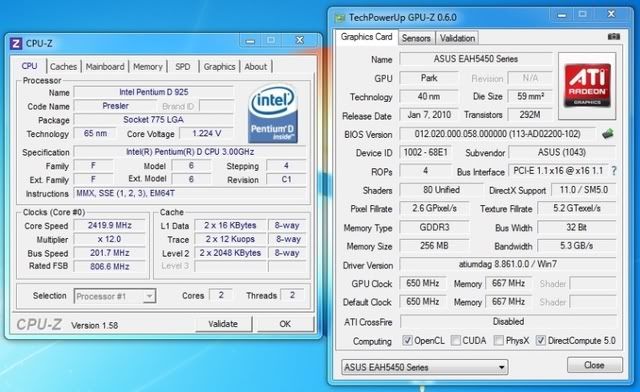Click the Close button in GPU-Z
The width and height of the screenshot is (640, 392).
pos(595,365)
